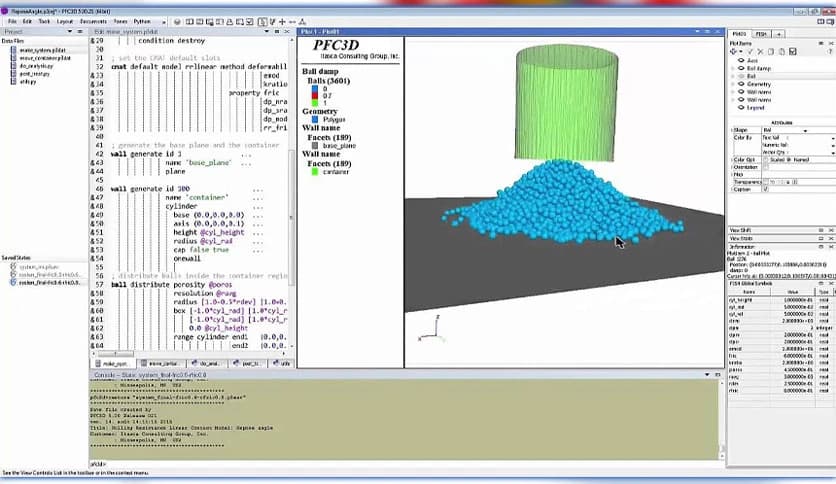The height and width of the screenshot is (484, 836).
Task: Select move_container.p3dat in Data Files
Action: pos(45,58)
